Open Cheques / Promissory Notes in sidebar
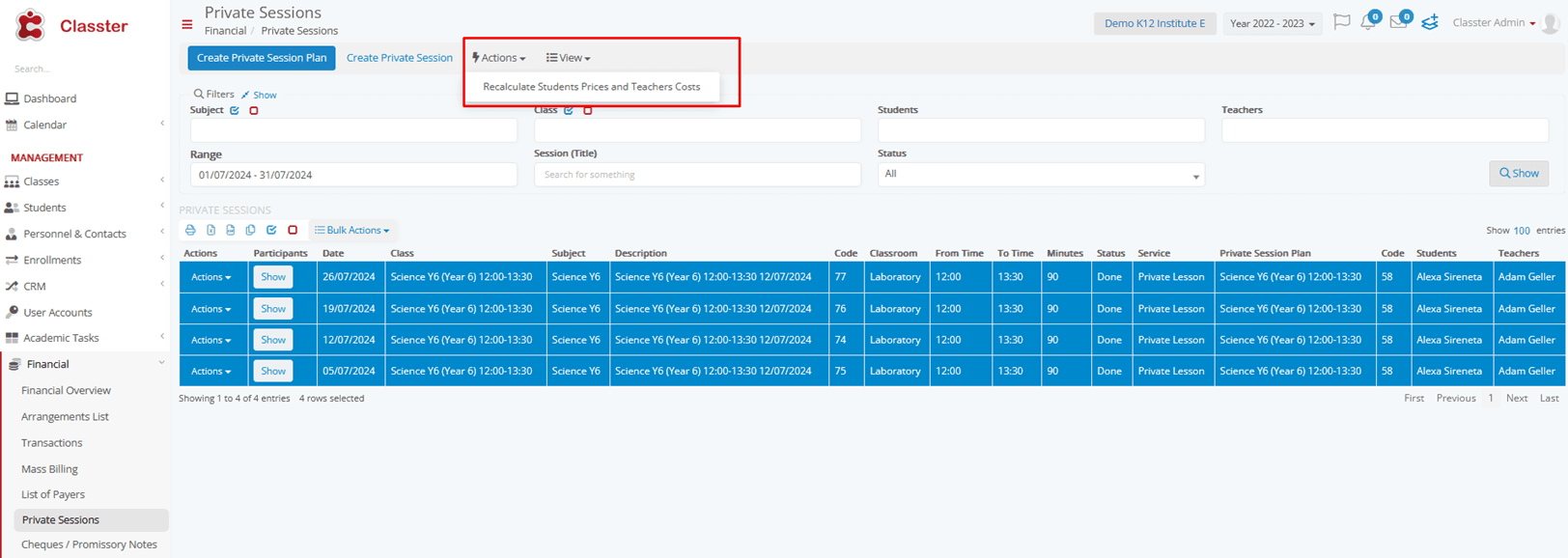This screenshot has width=1568, height=558. point(89,544)
